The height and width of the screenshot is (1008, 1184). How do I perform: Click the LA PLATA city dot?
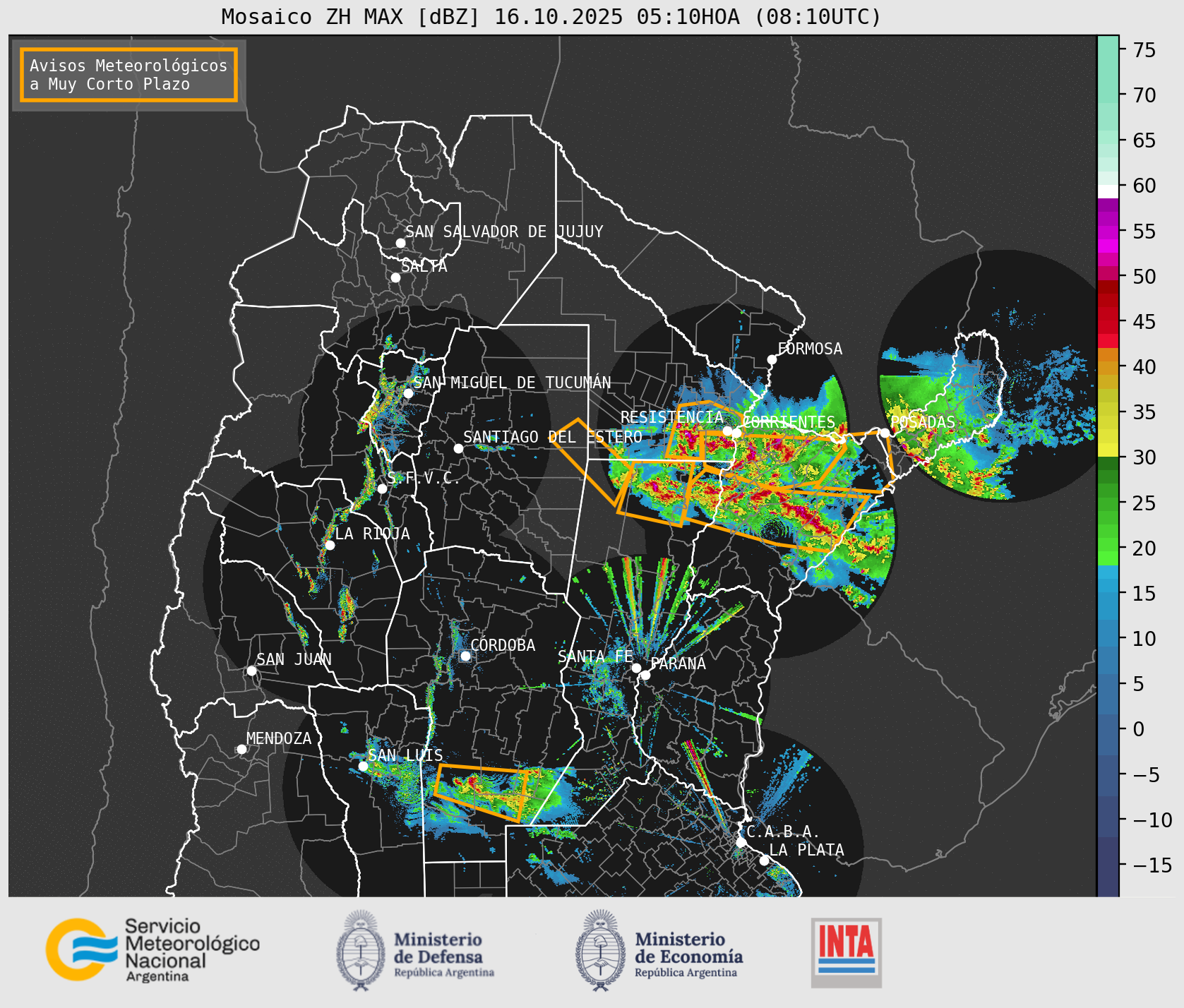(x=764, y=860)
